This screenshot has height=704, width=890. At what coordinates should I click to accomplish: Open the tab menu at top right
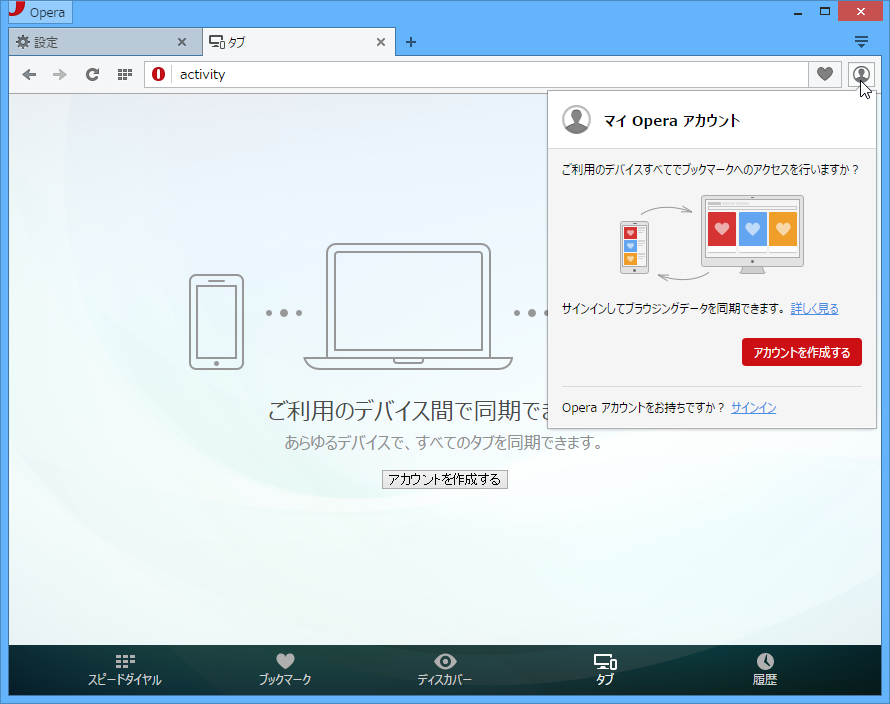pyautogui.click(x=861, y=42)
